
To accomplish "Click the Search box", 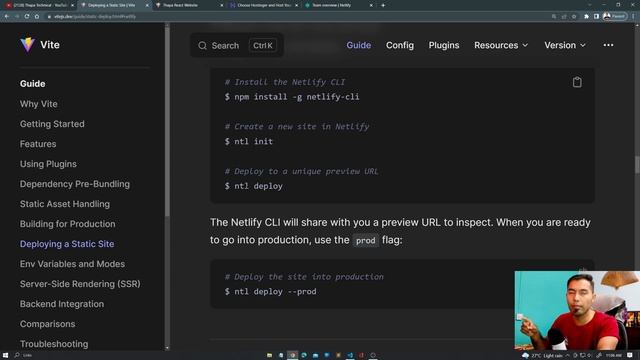I will click(x=237, y=45).
